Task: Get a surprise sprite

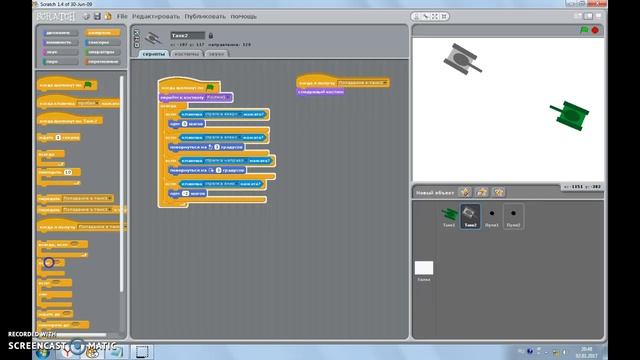Action: [x=499, y=192]
